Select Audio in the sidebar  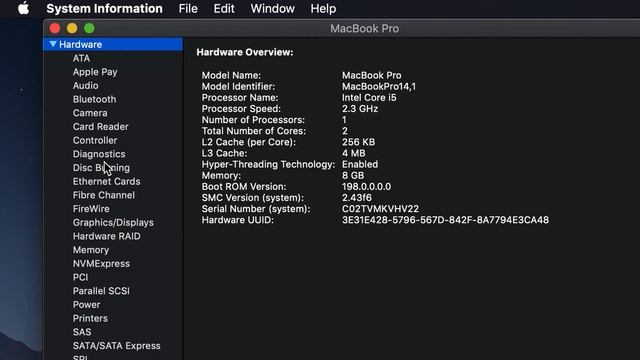pyautogui.click(x=85, y=86)
